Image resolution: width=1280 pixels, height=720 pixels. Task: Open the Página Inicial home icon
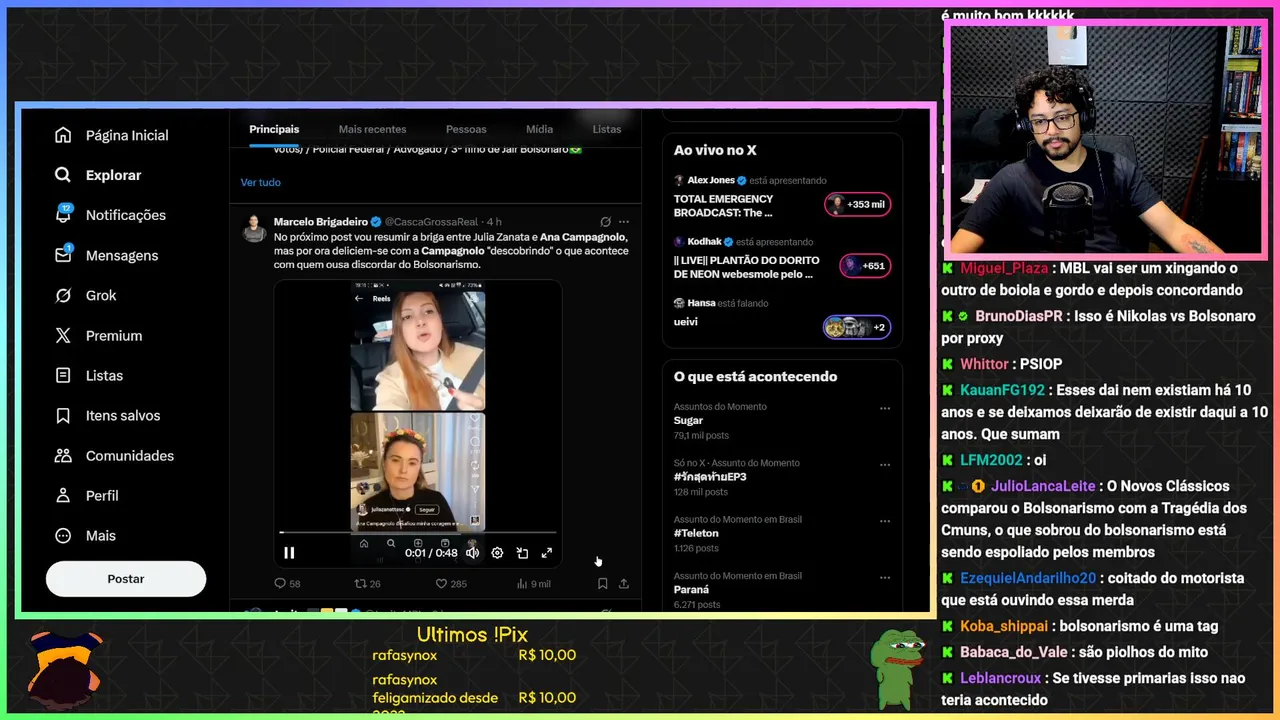(x=63, y=135)
